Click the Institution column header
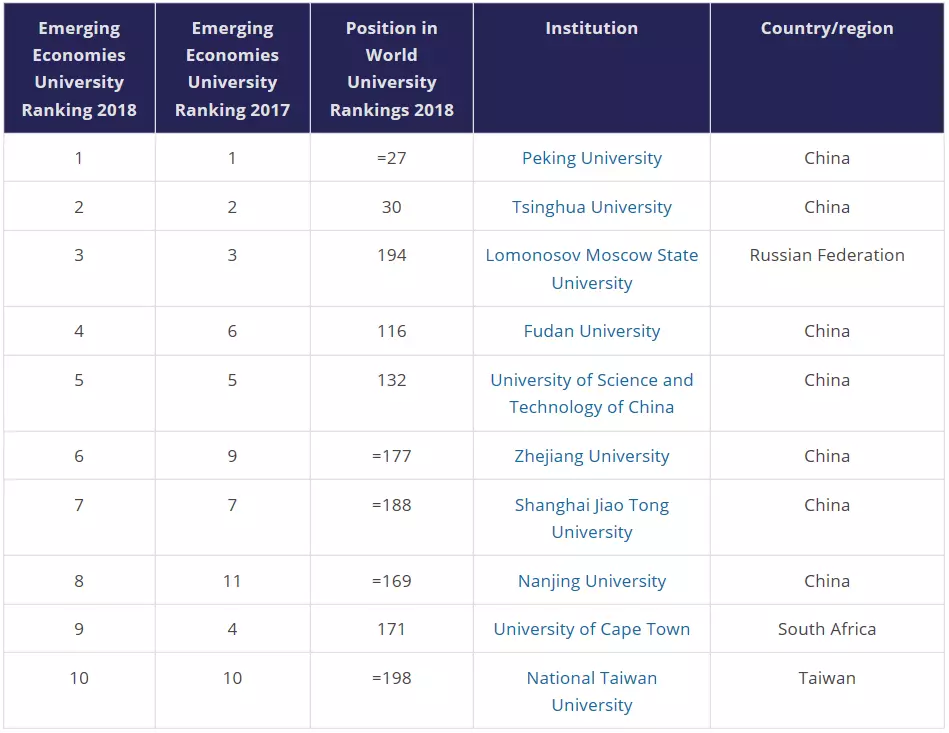 tap(591, 28)
